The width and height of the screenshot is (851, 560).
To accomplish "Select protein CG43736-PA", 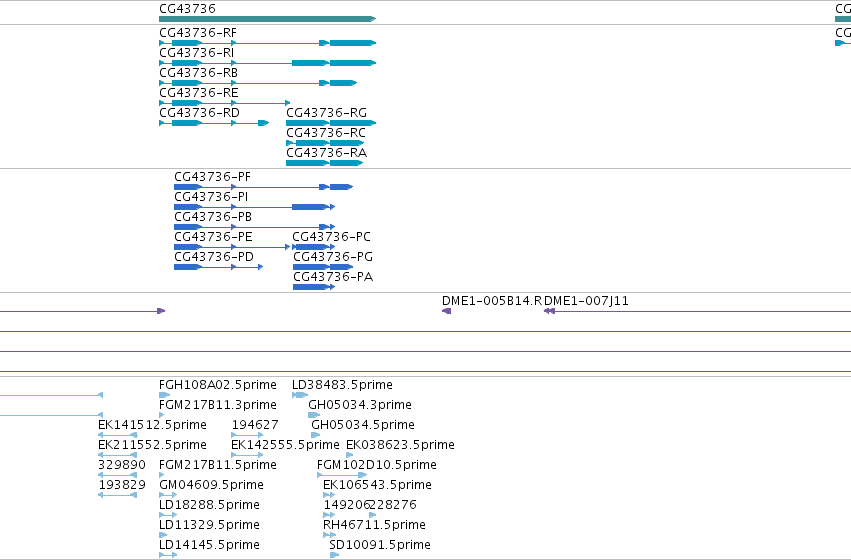I will [x=314, y=288].
